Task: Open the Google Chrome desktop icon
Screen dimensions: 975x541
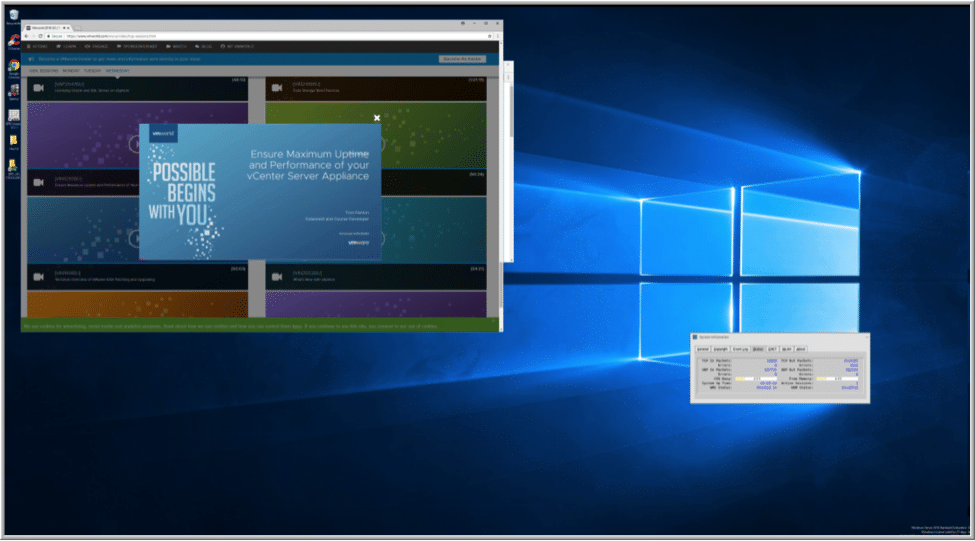Action: pos(14,68)
